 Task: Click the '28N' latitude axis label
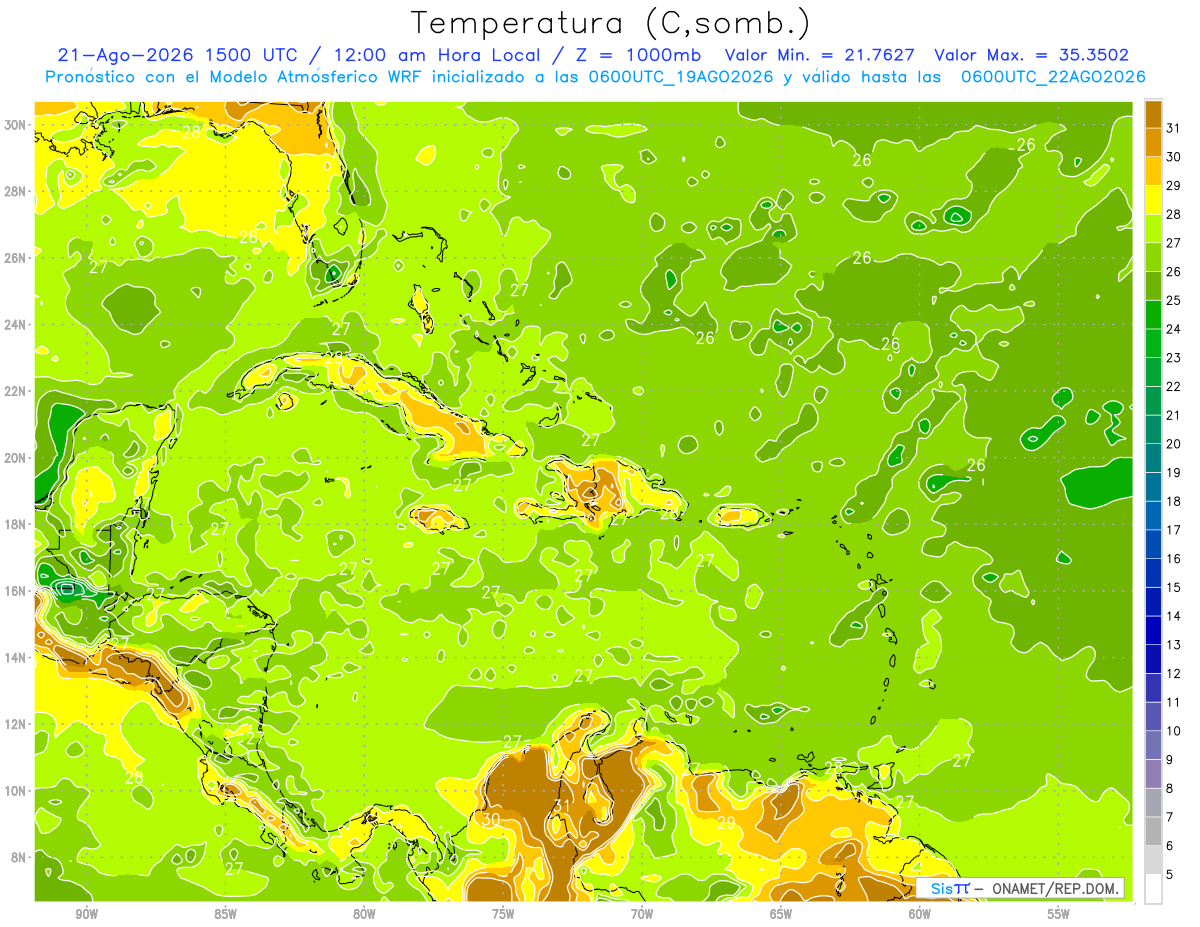16,191
